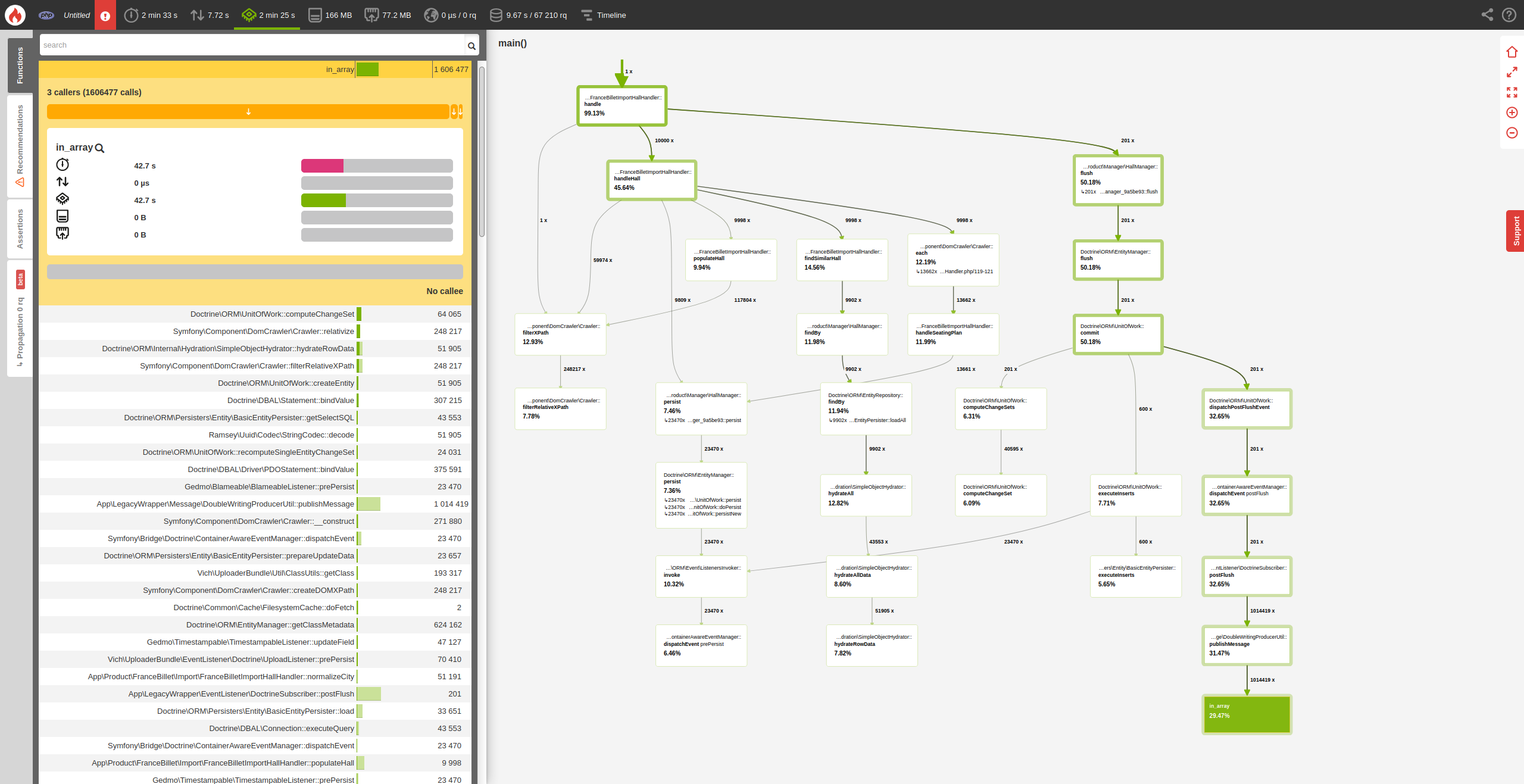This screenshot has width=1524, height=784.
Task: Select Doctrine\DBAL\Statement::bindValue row
Action: (x=255, y=401)
